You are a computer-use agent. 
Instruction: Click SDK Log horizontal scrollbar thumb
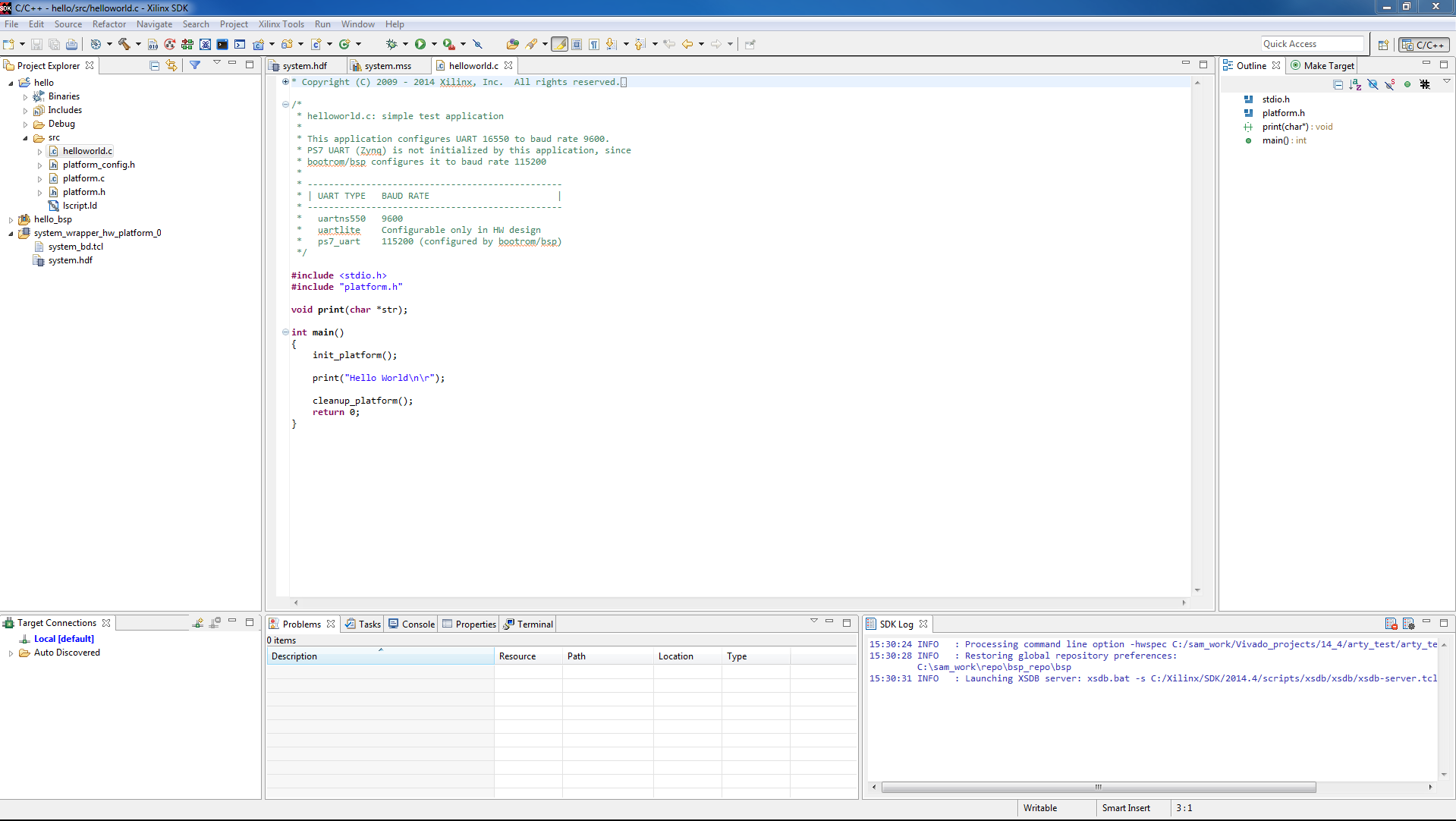[1098, 788]
